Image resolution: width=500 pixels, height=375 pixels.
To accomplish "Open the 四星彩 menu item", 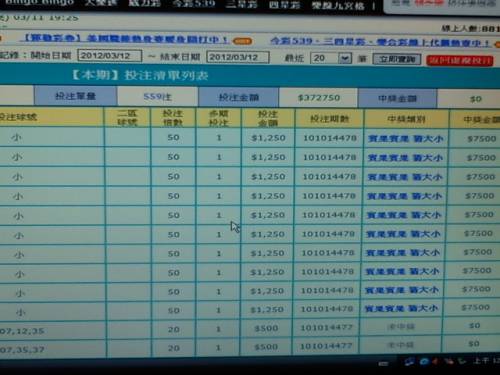I will (284, 5).
